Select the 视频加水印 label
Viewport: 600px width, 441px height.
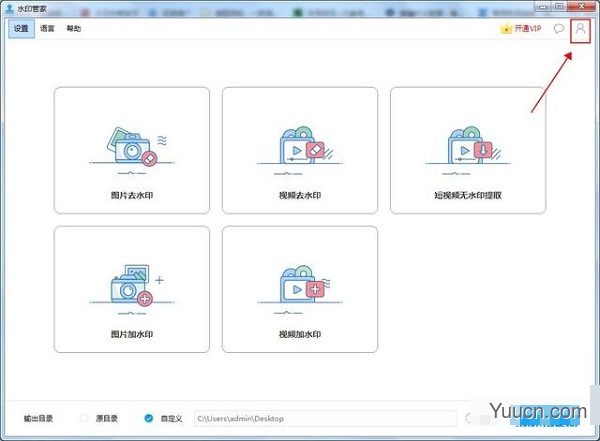coord(300,335)
